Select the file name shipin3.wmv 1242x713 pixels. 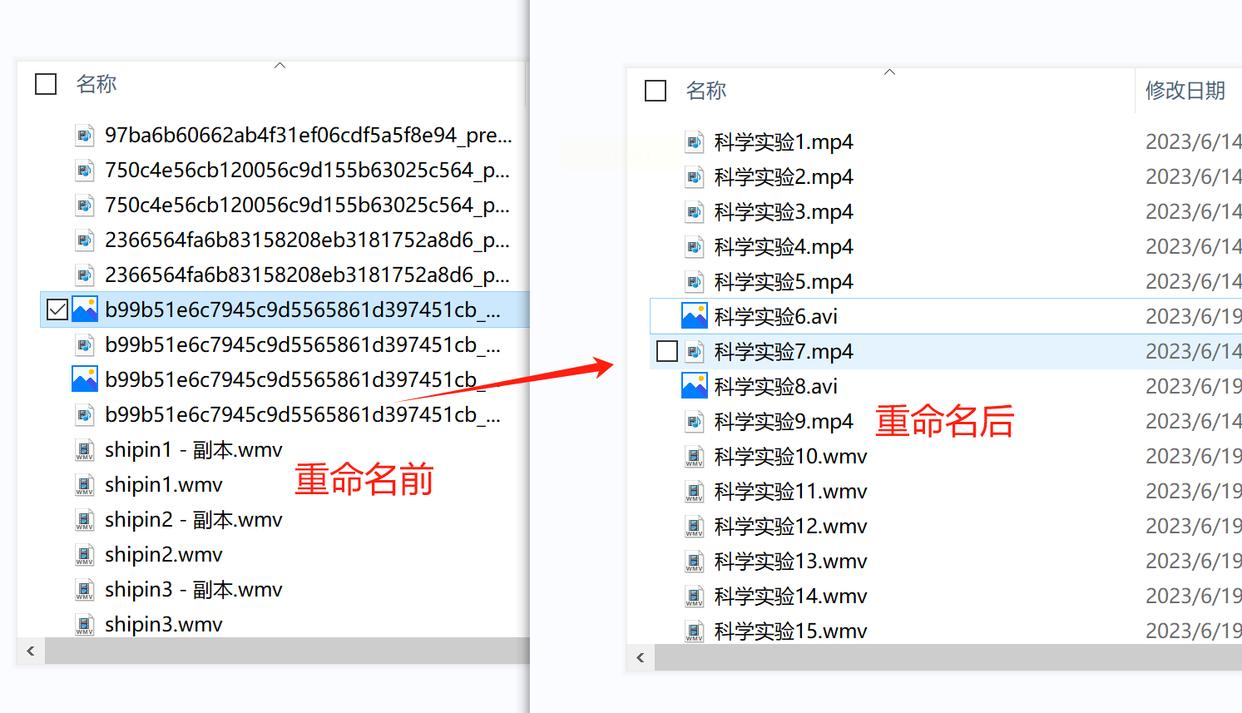tap(164, 625)
